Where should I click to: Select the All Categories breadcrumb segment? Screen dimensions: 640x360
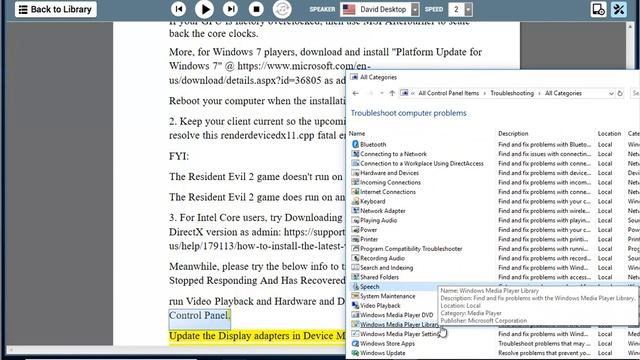(x=563, y=93)
